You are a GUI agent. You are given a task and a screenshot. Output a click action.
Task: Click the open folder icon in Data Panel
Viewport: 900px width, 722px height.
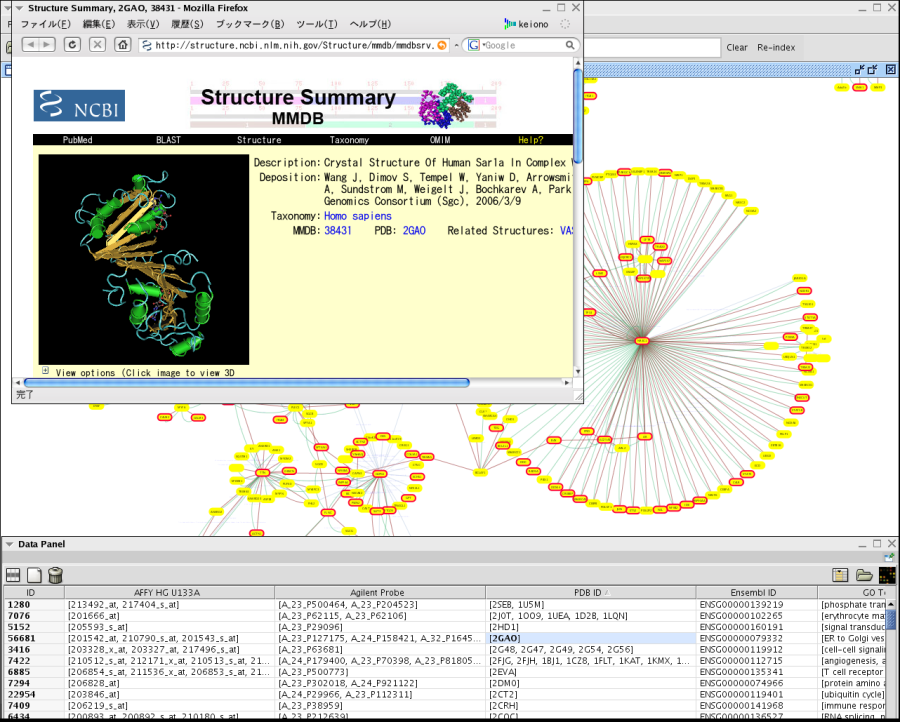tap(864, 575)
